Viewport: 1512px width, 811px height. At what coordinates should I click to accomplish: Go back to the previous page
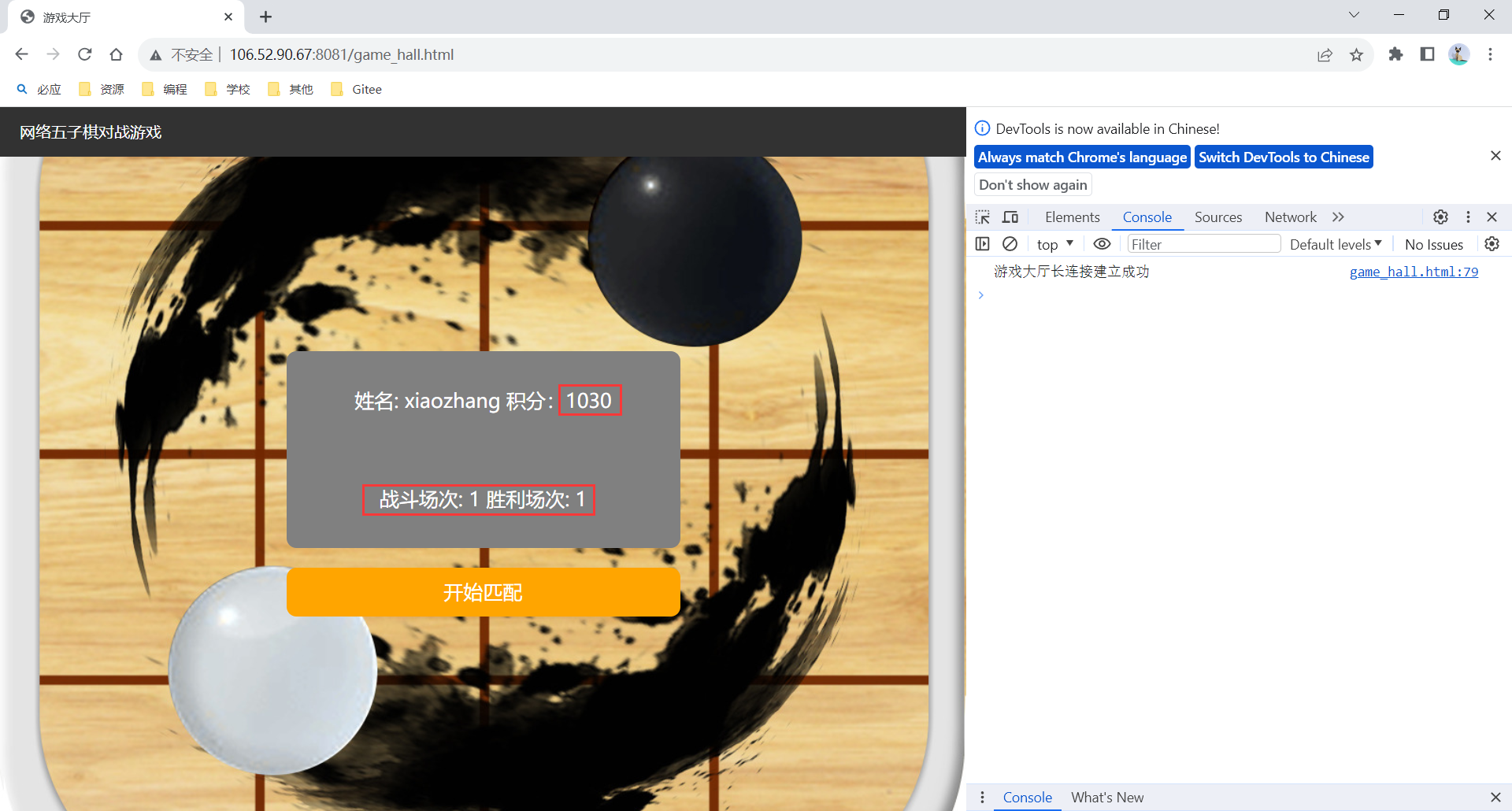coord(21,54)
